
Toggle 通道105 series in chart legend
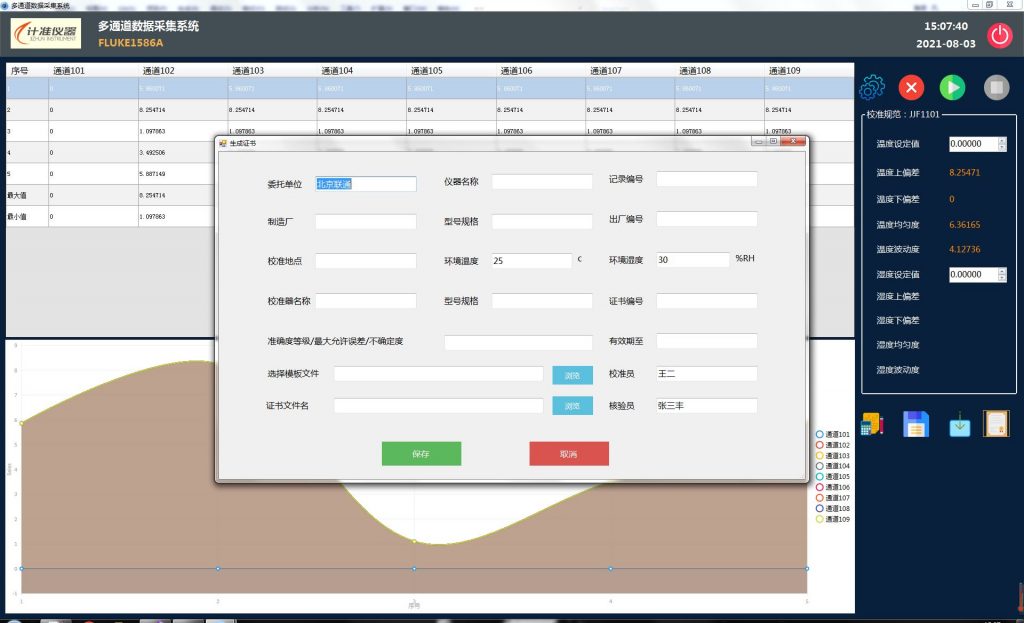click(832, 477)
